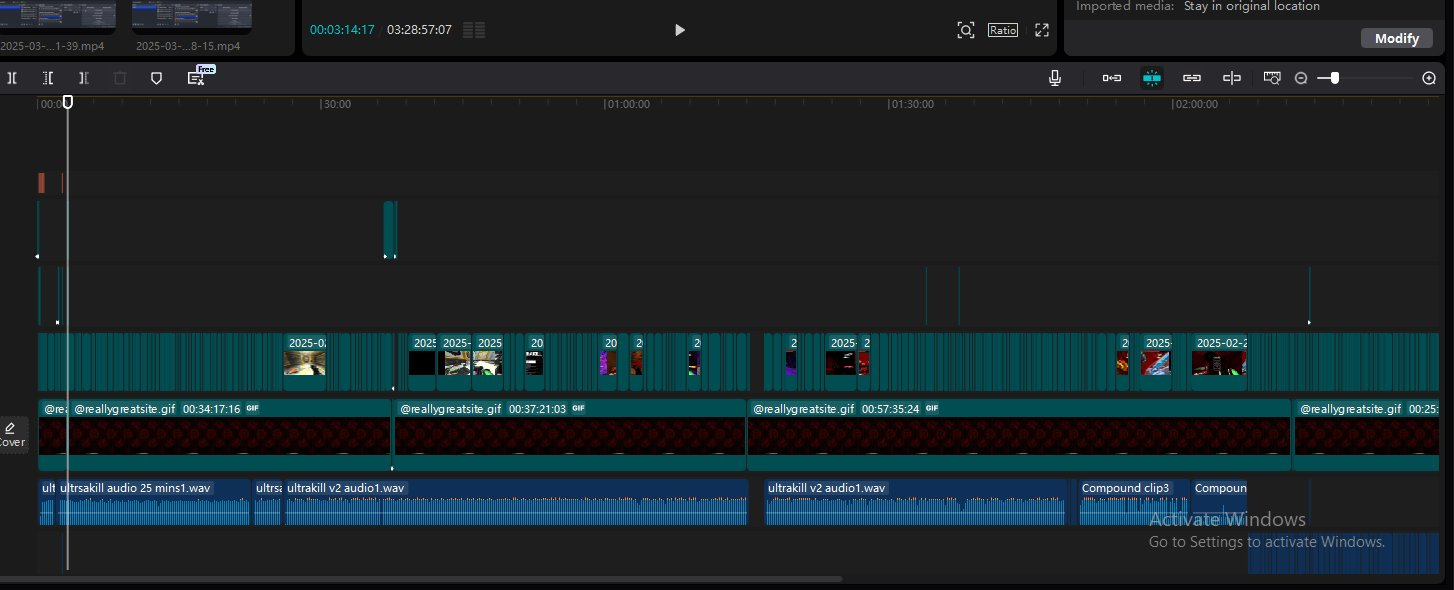Toggle clip linkage
Image resolution: width=1454 pixels, height=590 pixels.
[x=1192, y=78]
